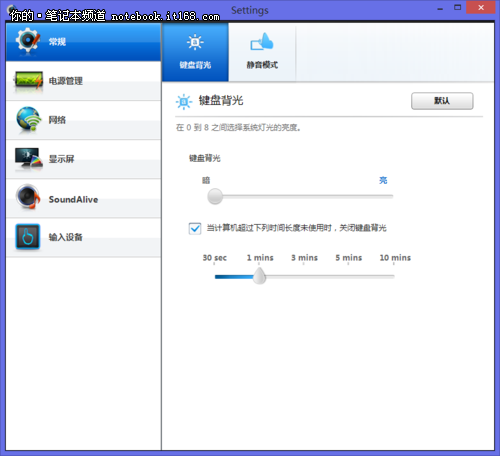The height and width of the screenshot is (456, 500).
Task: Click the 3 mins timeout label
Action: [304, 258]
